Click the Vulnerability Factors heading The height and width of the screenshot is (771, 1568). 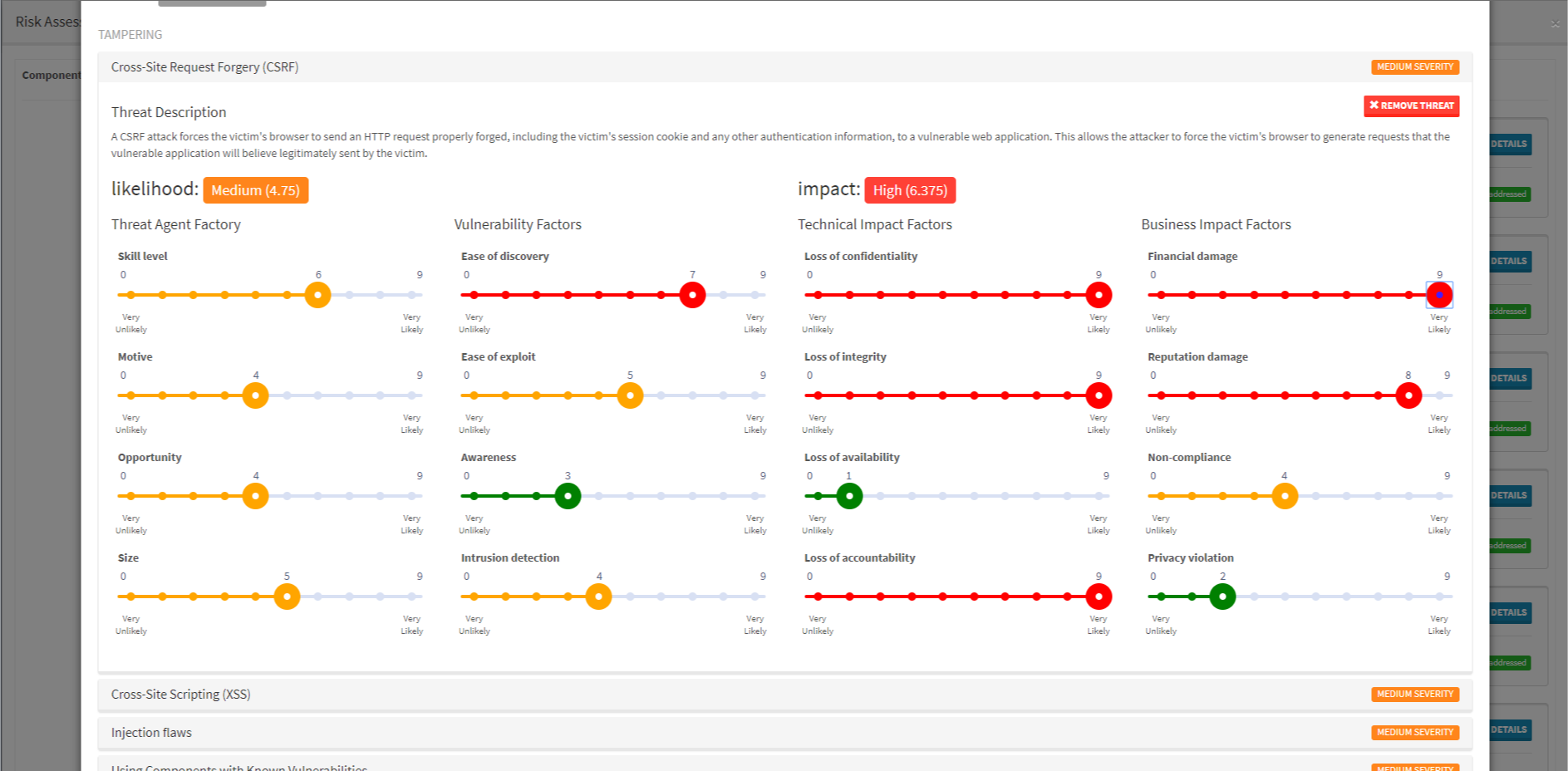[x=518, y=224]
